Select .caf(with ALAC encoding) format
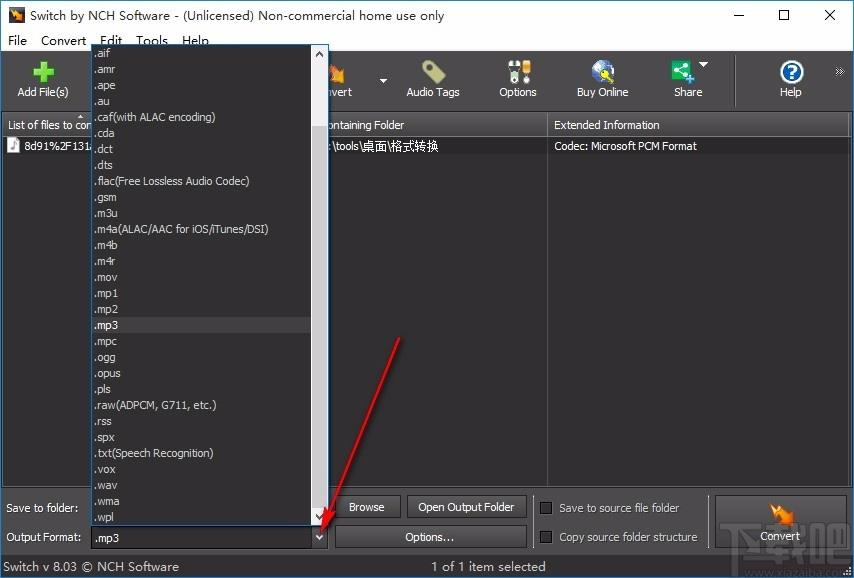The image size is (854, 578). 200,117
